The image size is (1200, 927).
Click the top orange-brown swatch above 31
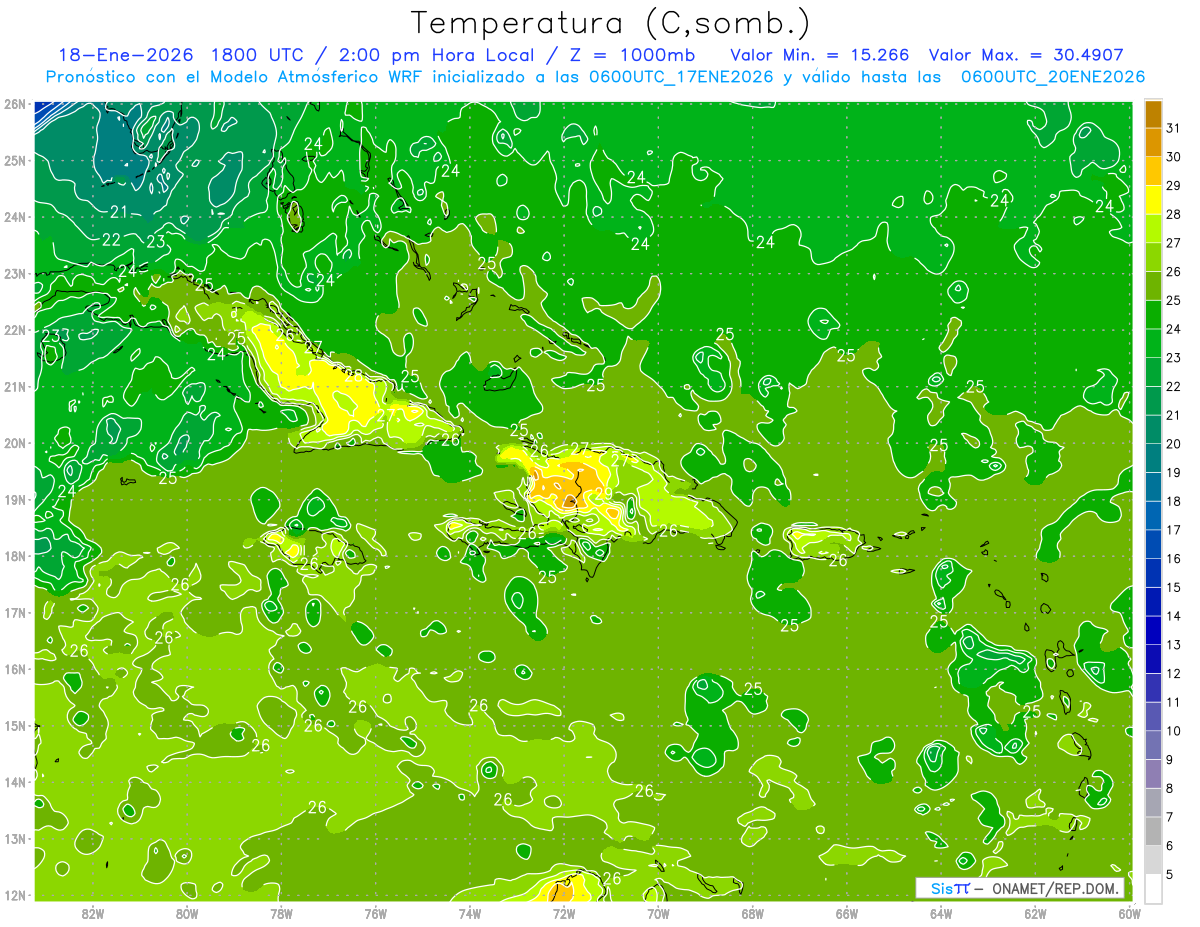point(1153,114)
